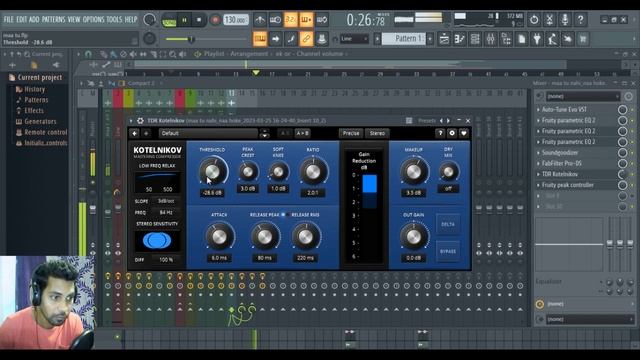640x360 pixels.
Task: Open the FILE menu
Action: coord(9,19)
